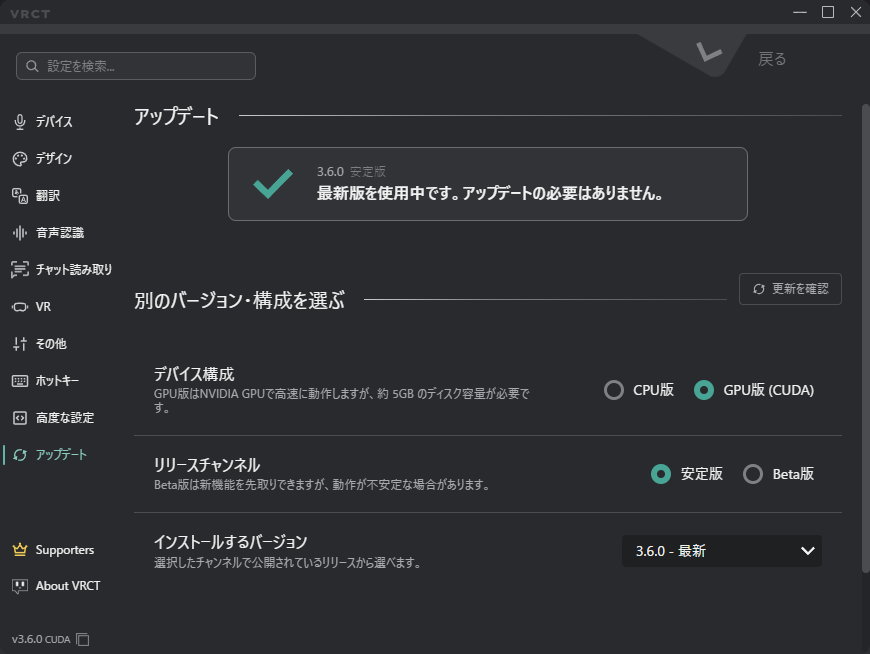Click the リリースチャンネル heading
This screenshot has width=870, height=654.
pyautogui.click(x=207, y=465)
